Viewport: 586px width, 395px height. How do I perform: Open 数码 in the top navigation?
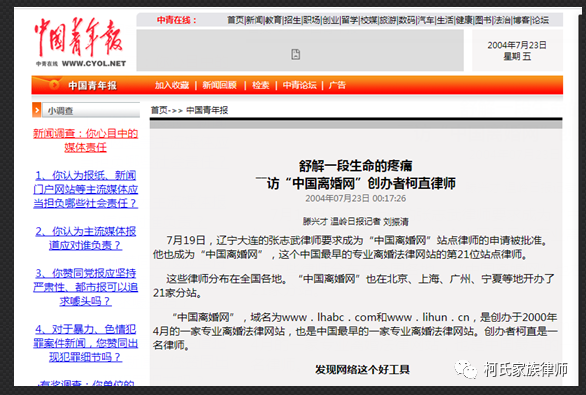click(407, 20)
